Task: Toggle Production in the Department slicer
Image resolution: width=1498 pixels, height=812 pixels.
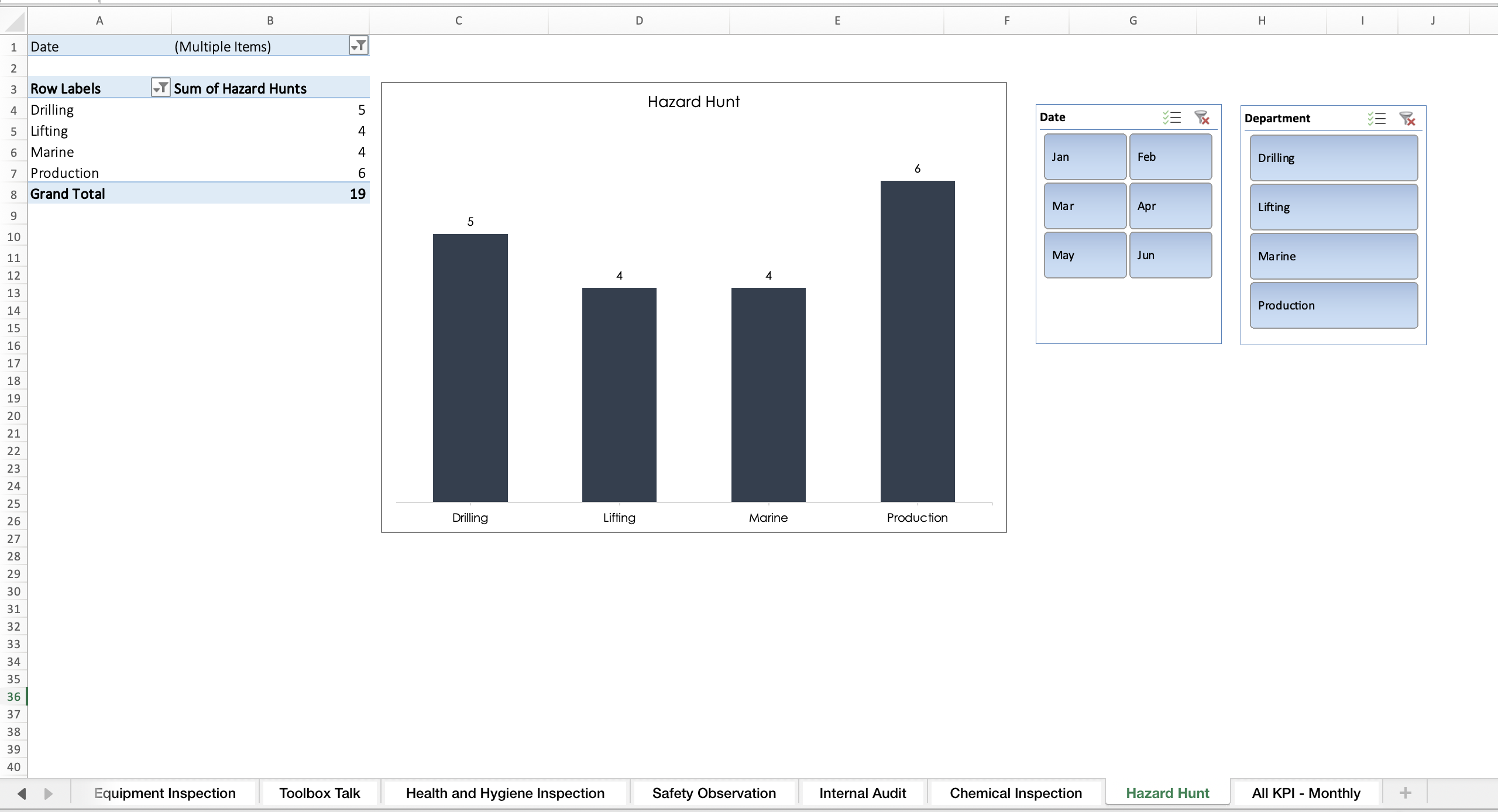Action: click(x=1333, y=305)
